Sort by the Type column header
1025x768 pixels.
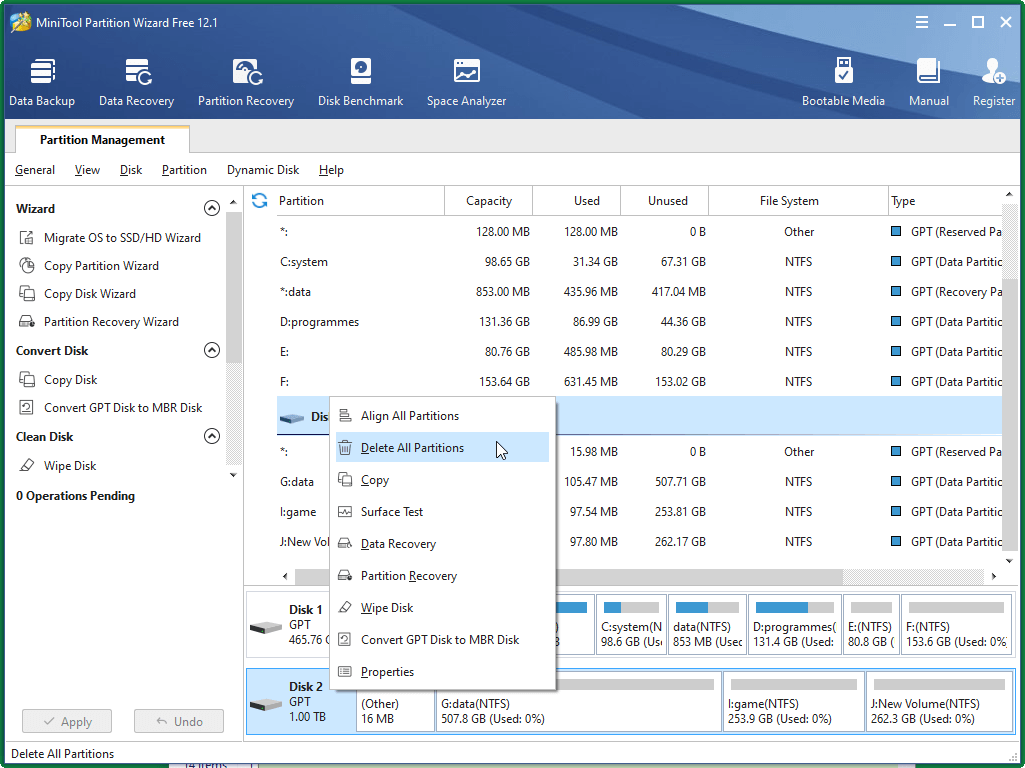pyautogui.click(x=945, y=201)
